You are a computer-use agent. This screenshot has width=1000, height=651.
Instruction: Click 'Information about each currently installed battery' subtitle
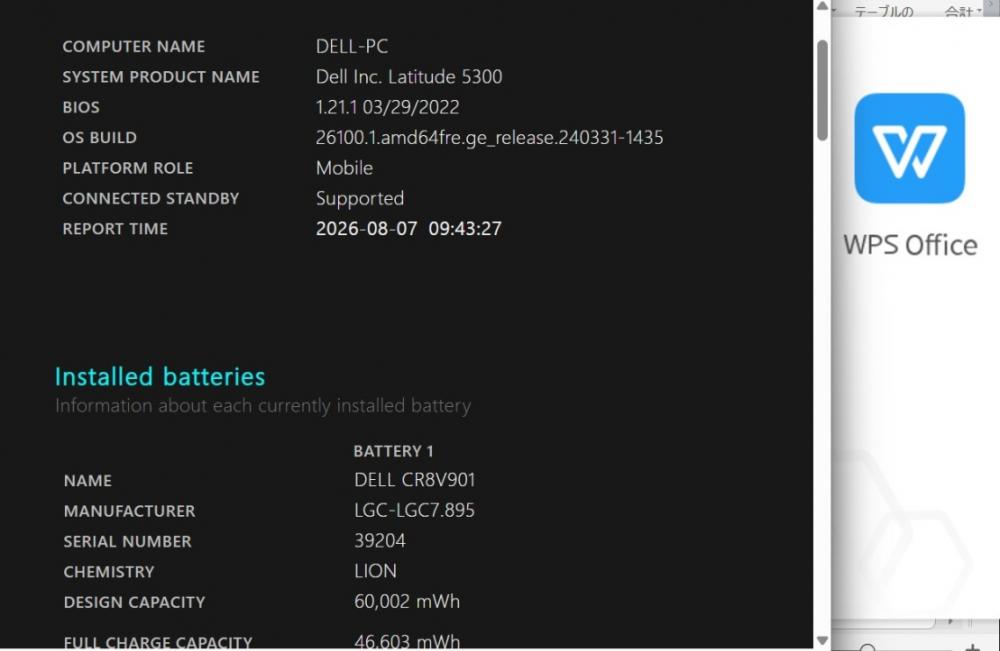pyautogui.click(x=263, y=406)
